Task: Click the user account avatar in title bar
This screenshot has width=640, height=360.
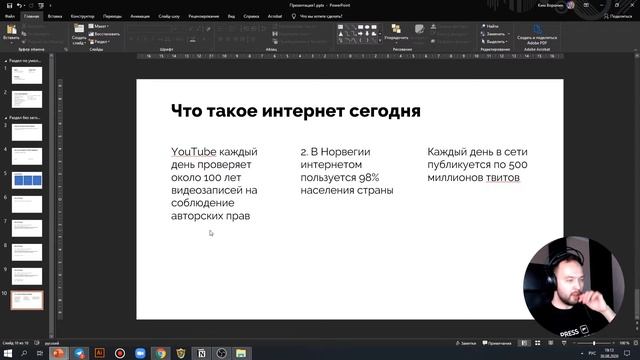Action: click(571, 5)
